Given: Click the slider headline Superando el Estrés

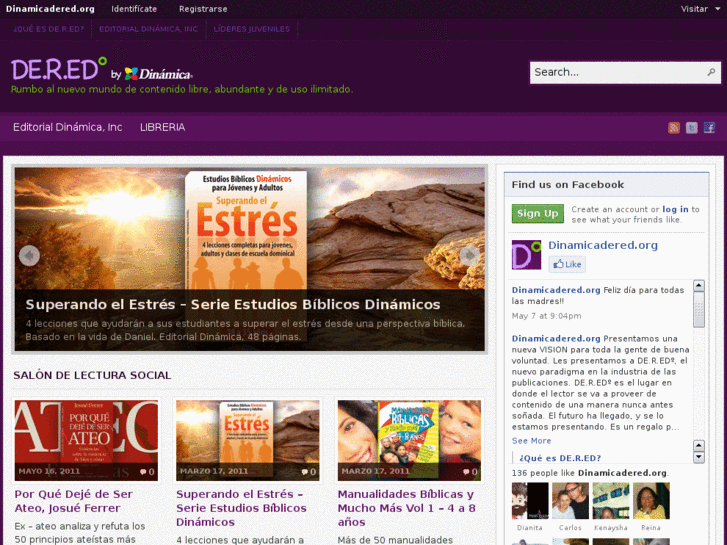Looking at the screenshot, I should pos(233,304).
